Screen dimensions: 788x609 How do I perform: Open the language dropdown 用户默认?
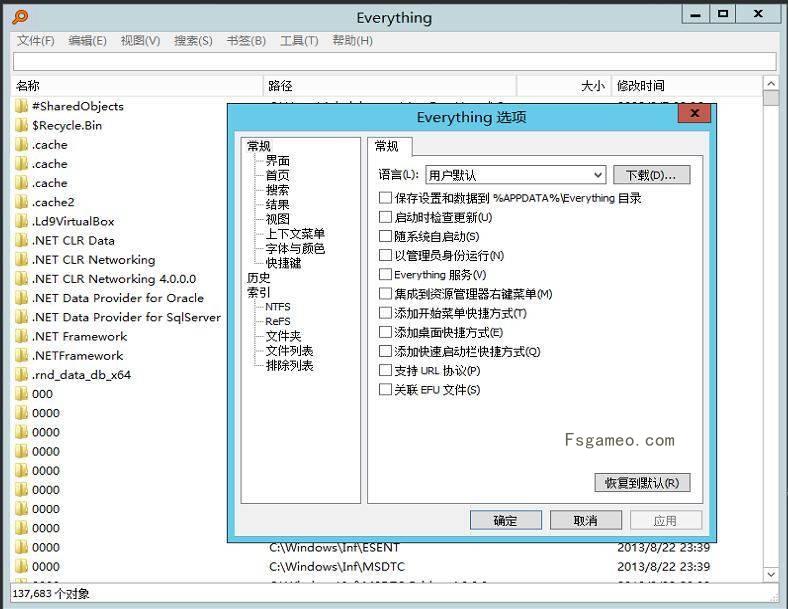point(516,175)
